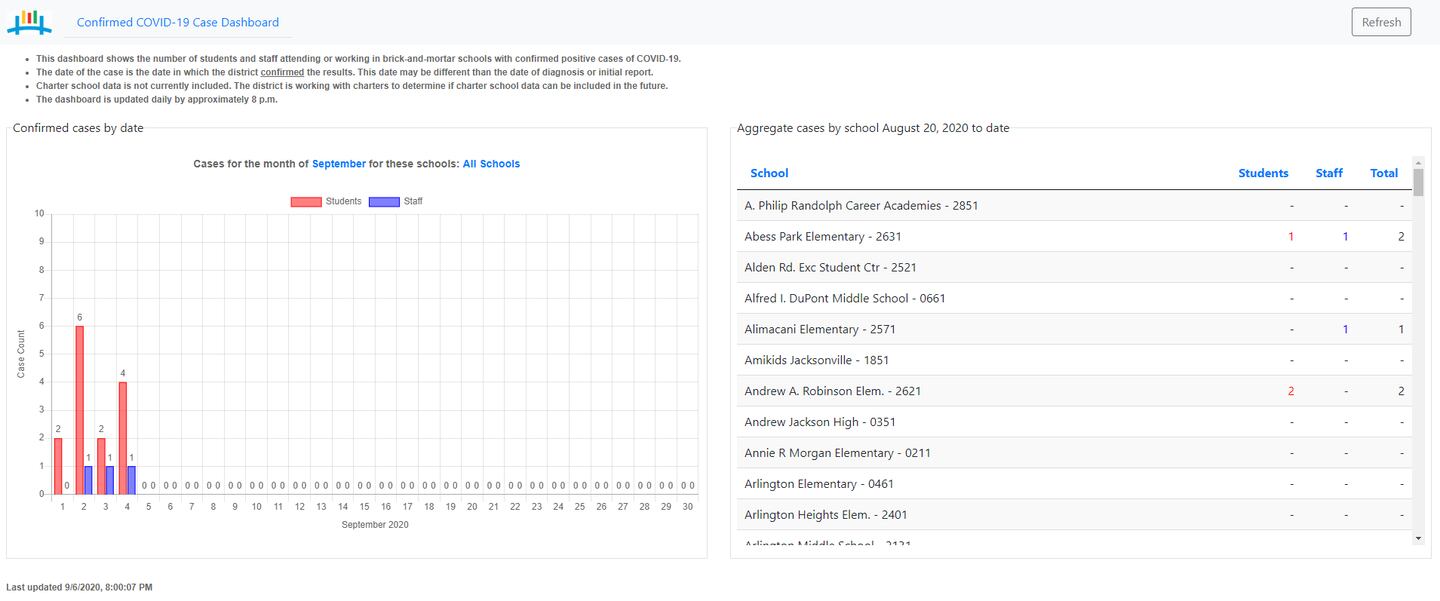Click the September 3 staff bar

pyautogui.click(x=110, y=480)
